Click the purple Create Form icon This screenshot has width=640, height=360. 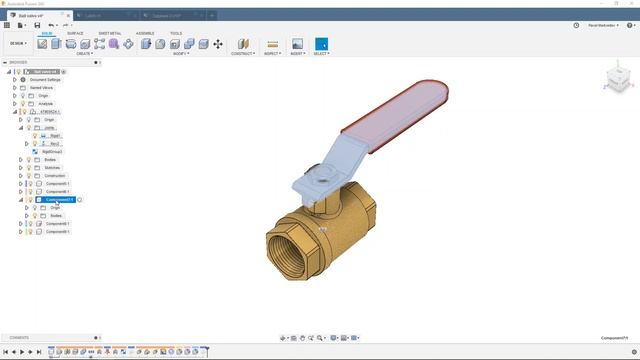pyautogui.click(x=114, y=44)
